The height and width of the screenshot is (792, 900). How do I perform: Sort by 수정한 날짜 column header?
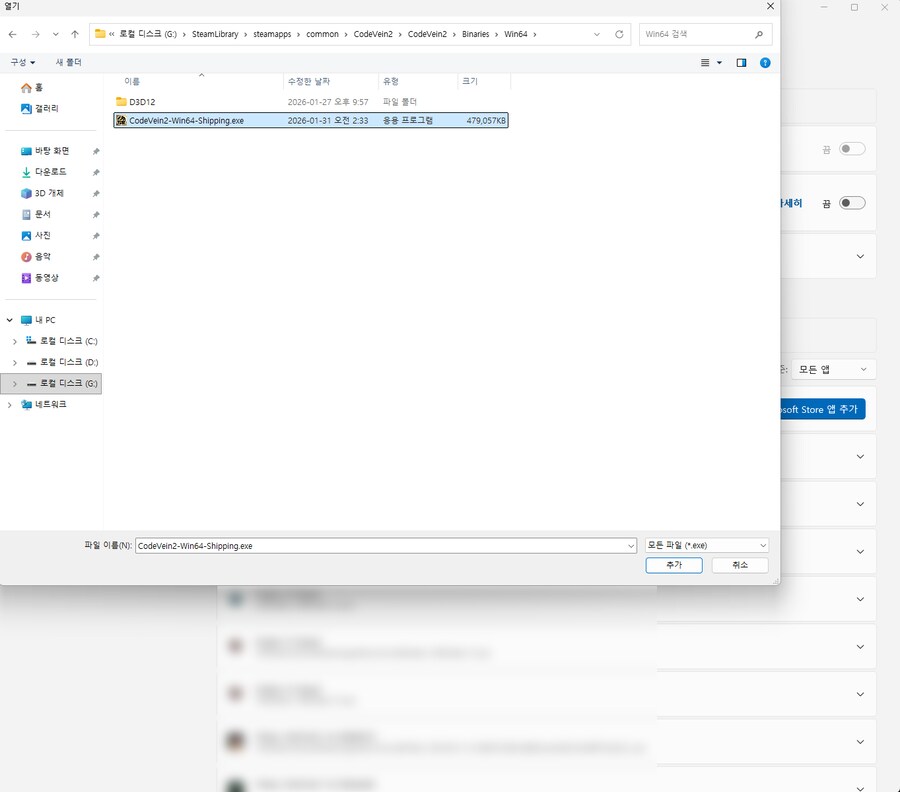308,81
